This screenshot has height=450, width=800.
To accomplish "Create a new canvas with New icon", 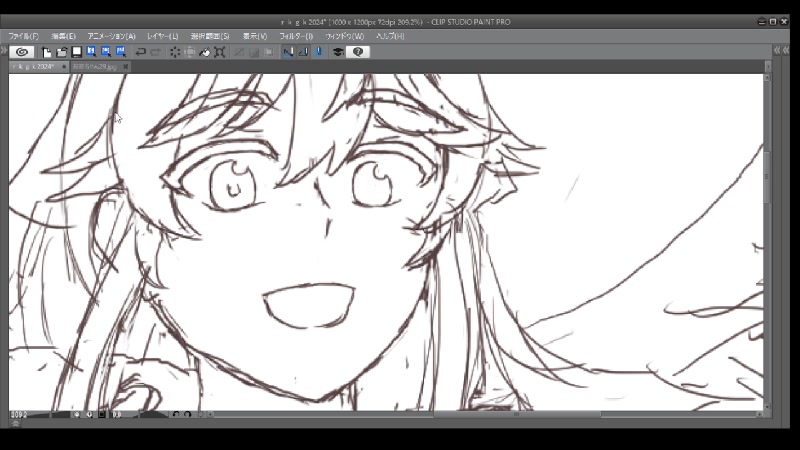I will click(x=46, y=52).
